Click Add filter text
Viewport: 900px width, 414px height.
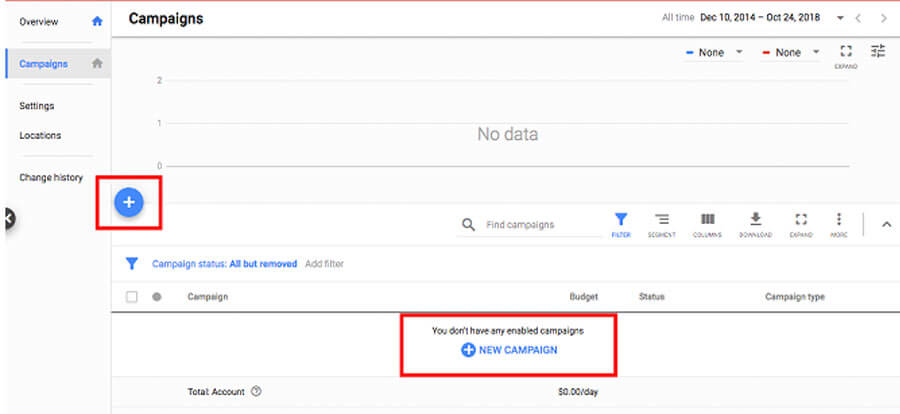pyautogui.click(x=324, y=264)
